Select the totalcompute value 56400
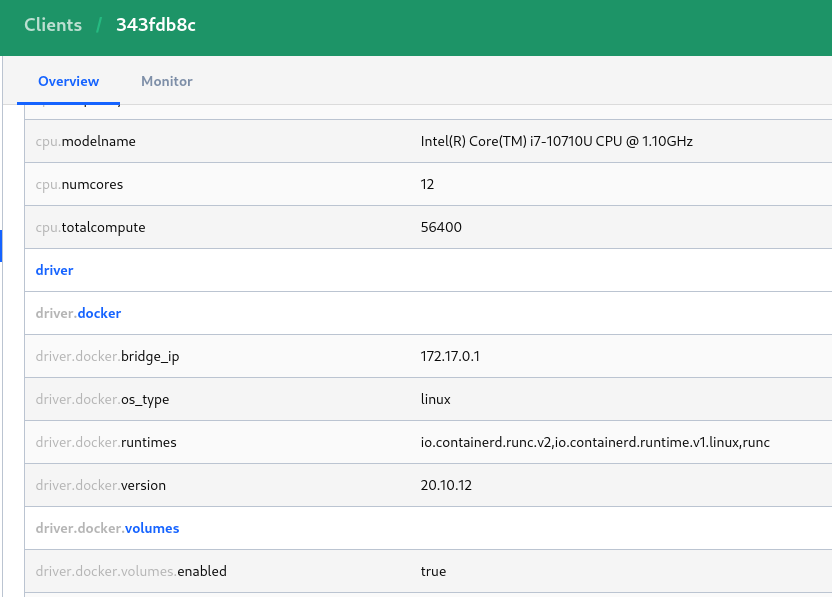This screenshot has width=832, height=597. tap(441, 227)
